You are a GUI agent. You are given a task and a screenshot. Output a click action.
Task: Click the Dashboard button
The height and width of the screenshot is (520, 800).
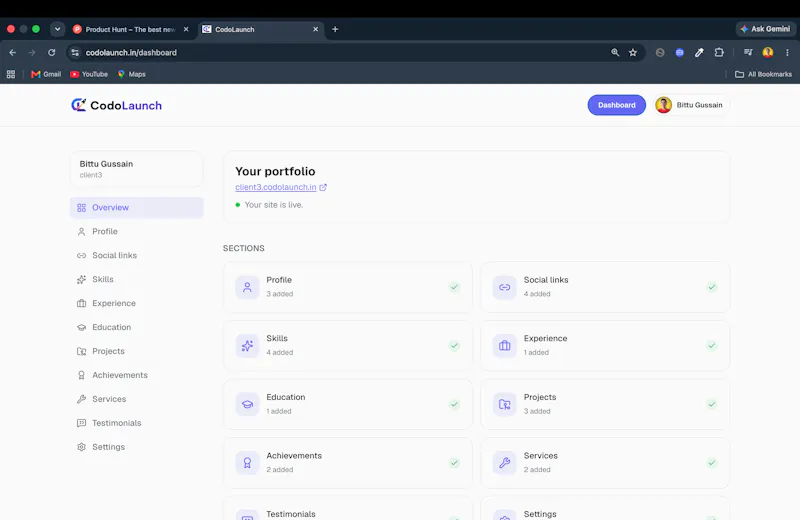coord(616,105)
